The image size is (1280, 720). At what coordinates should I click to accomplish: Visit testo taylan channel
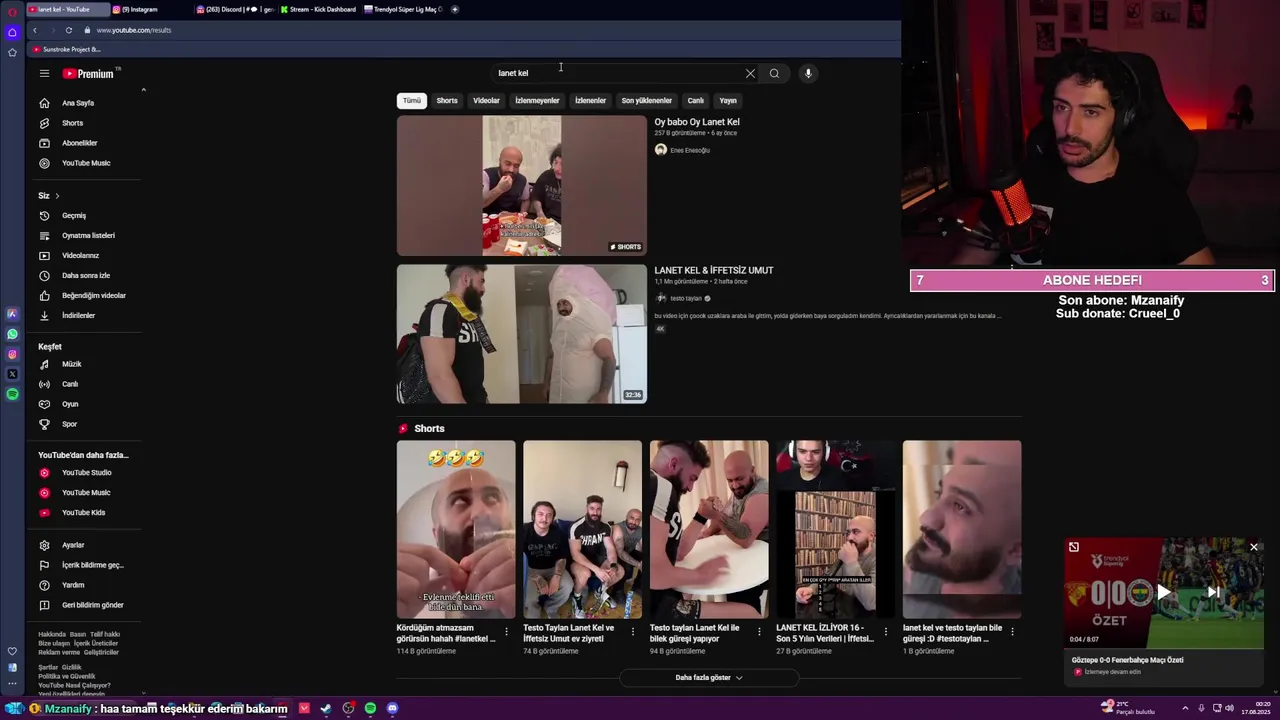[x=686, y=298]
